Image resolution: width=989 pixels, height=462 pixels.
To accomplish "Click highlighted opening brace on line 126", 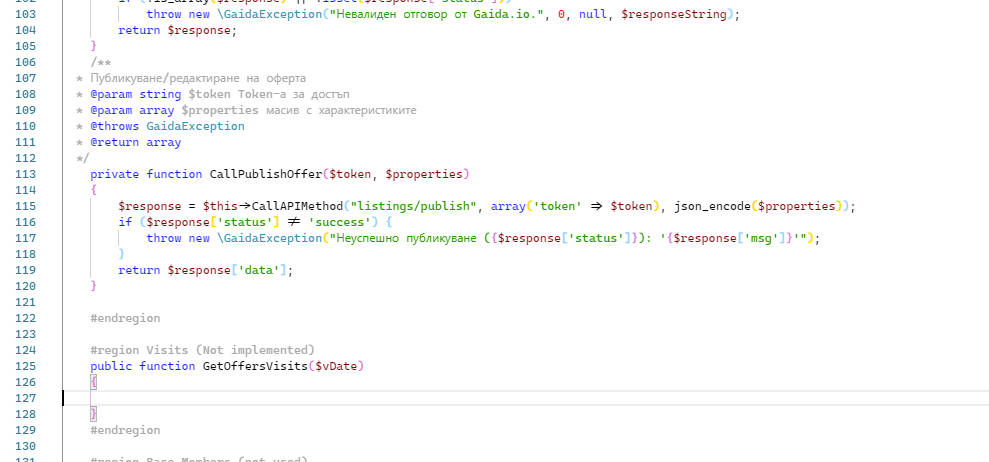I will point(94,382).
